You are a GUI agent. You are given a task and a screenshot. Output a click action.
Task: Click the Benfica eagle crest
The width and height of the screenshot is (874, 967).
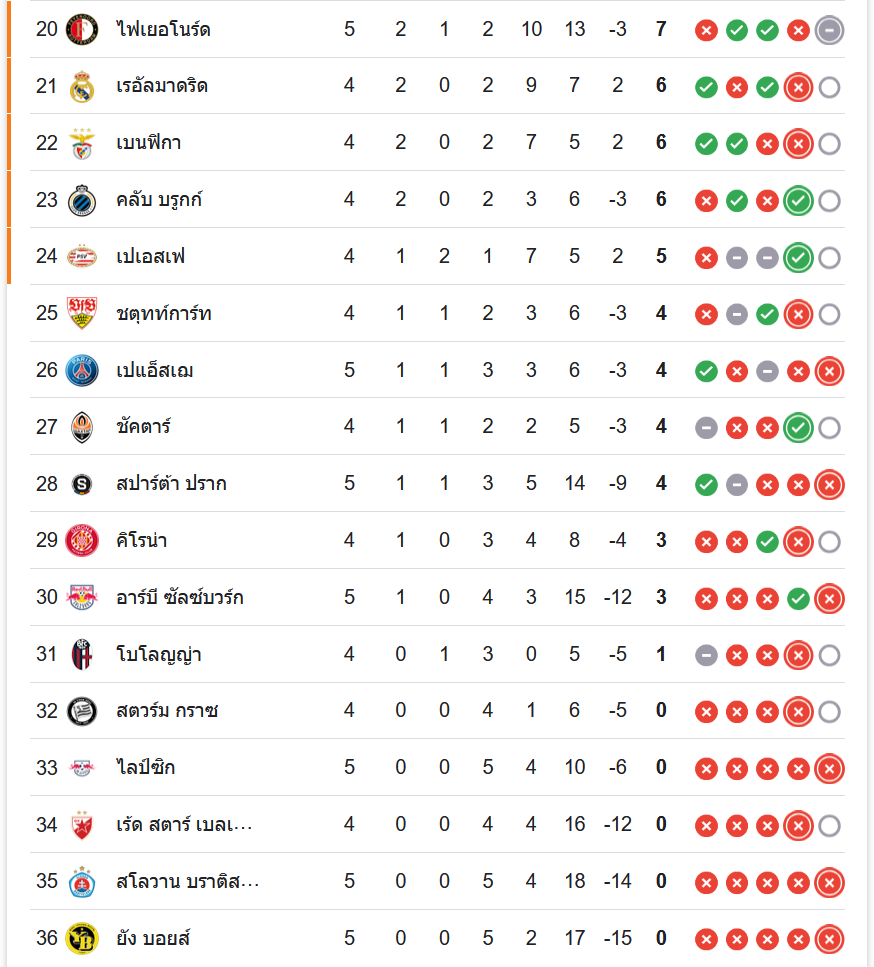82,143
